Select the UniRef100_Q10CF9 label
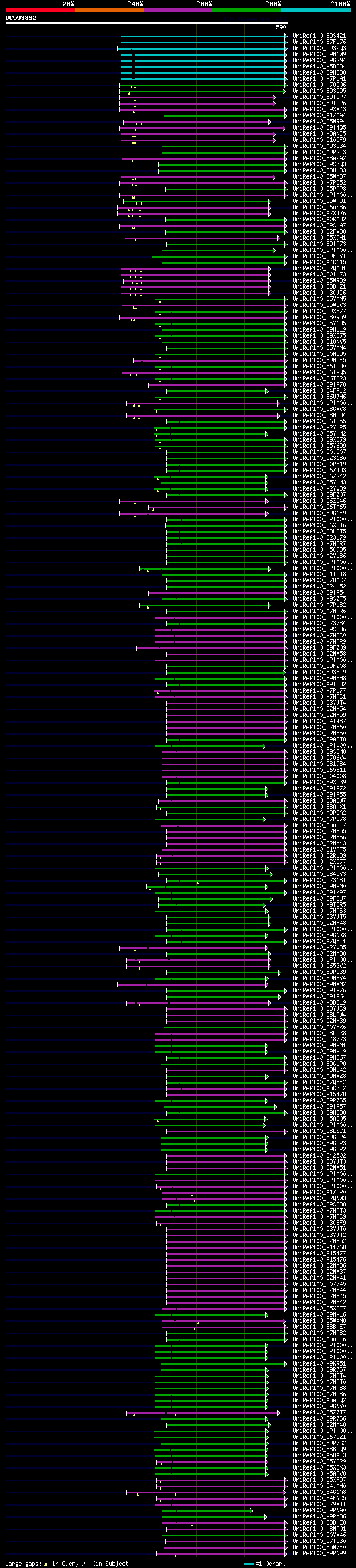Screen dimensions: 356x1568 [x=319, y=140]
